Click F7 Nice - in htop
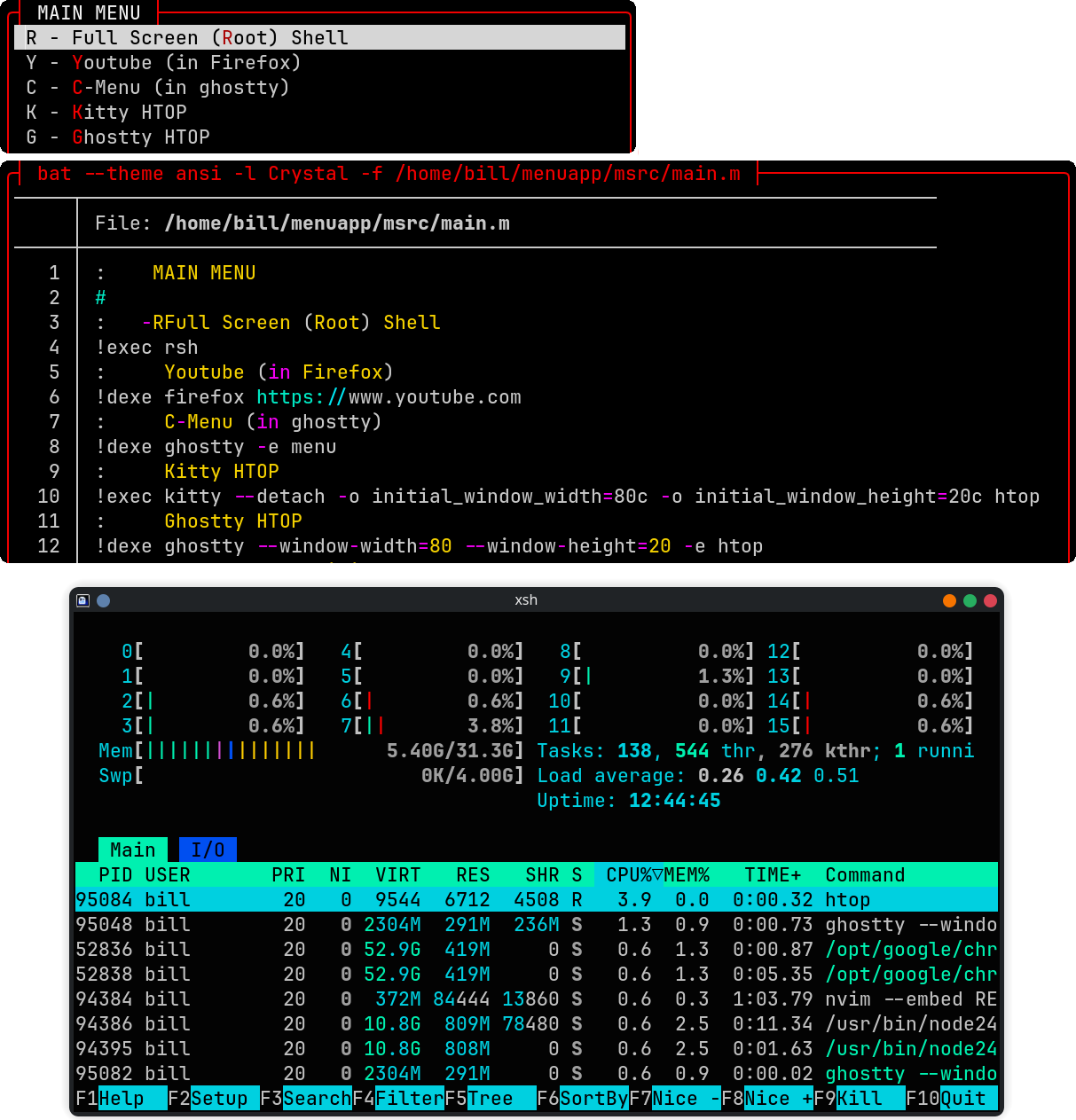This screenshot has height=1120, width=1076. tap(675, 1098)
